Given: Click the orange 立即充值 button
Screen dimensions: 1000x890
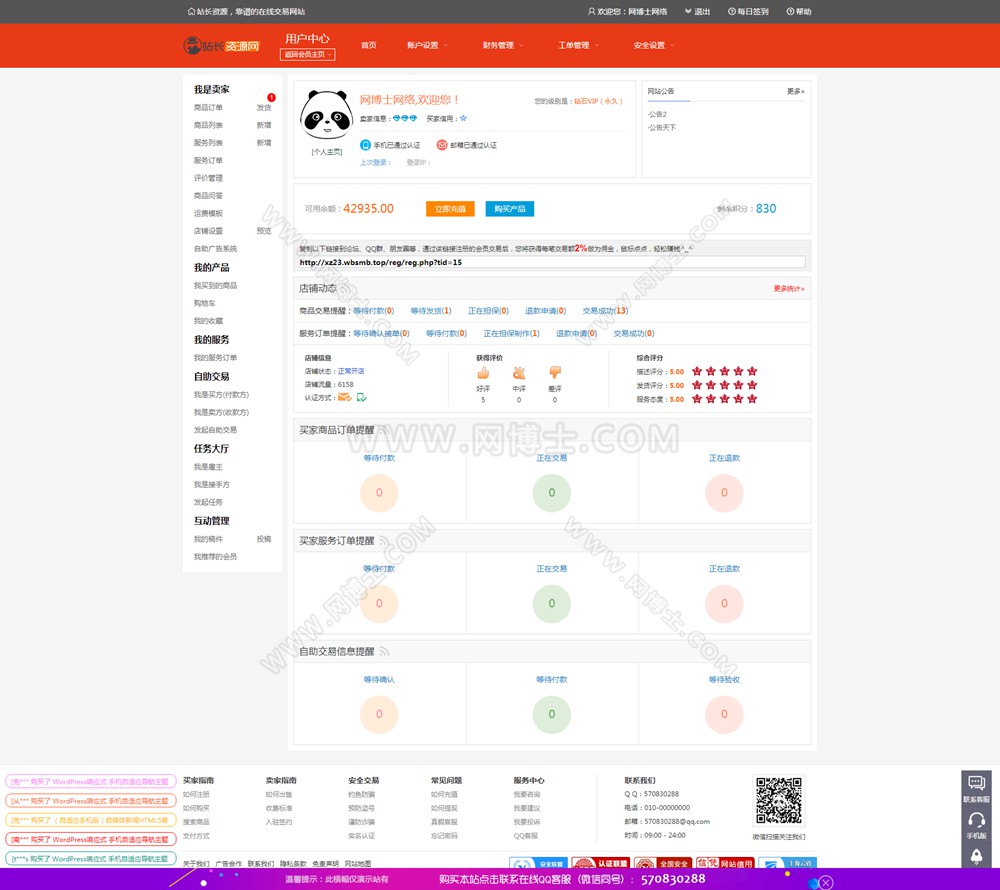Looking at the screenshot, I should [x=450, y=209].
